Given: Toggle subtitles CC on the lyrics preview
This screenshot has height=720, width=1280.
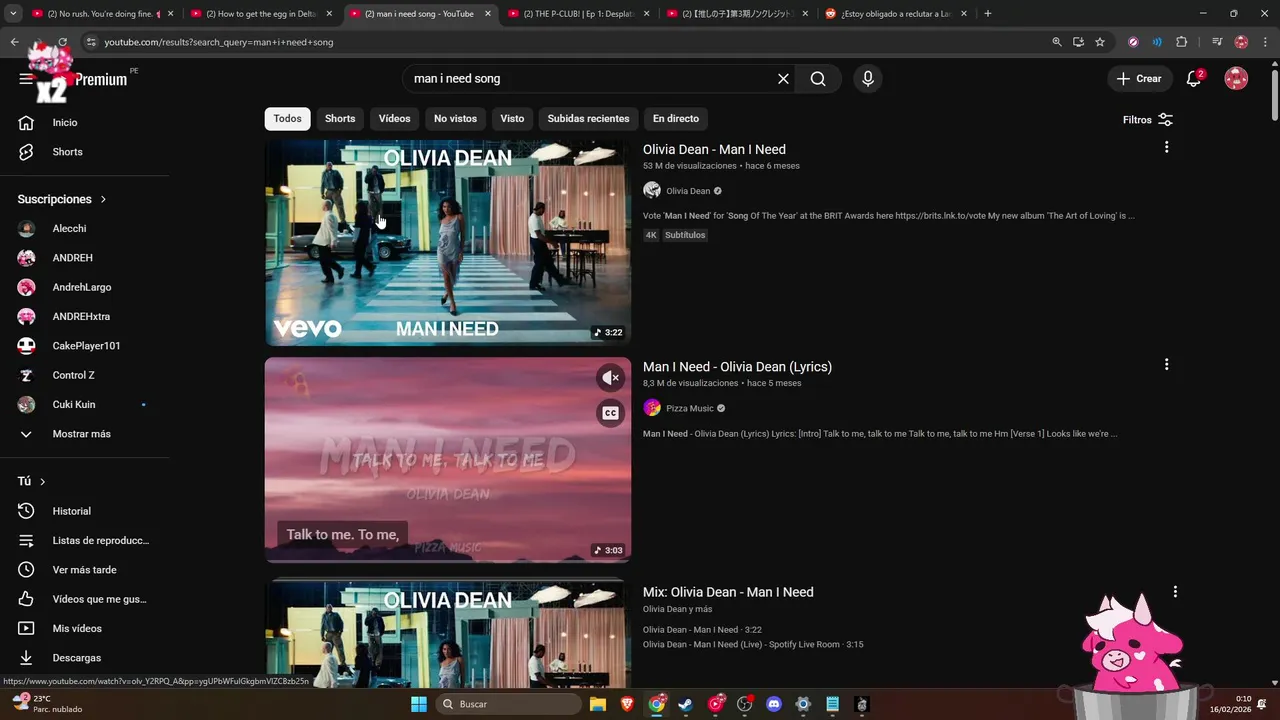Looking at the screenshot, I should [x=610, y=413].
